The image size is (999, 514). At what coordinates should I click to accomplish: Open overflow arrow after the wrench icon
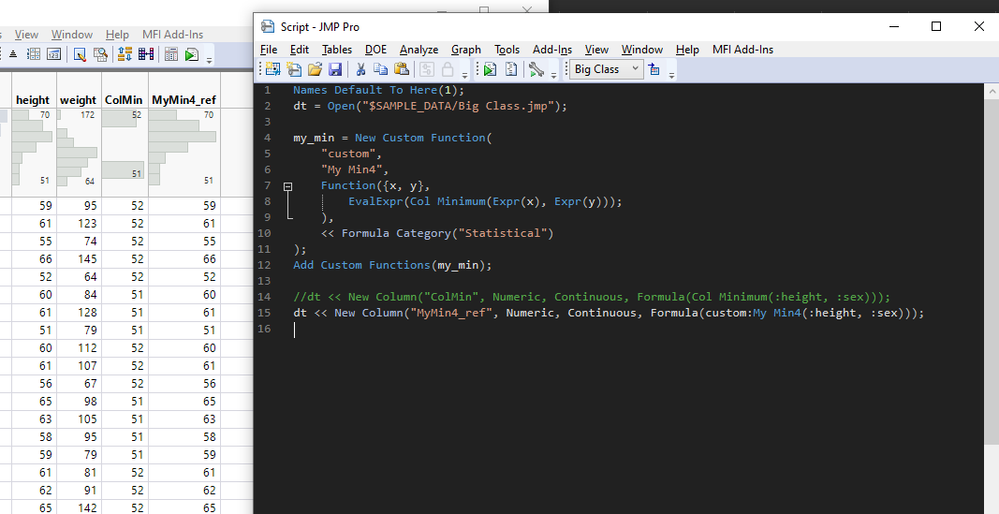[553, 75]
